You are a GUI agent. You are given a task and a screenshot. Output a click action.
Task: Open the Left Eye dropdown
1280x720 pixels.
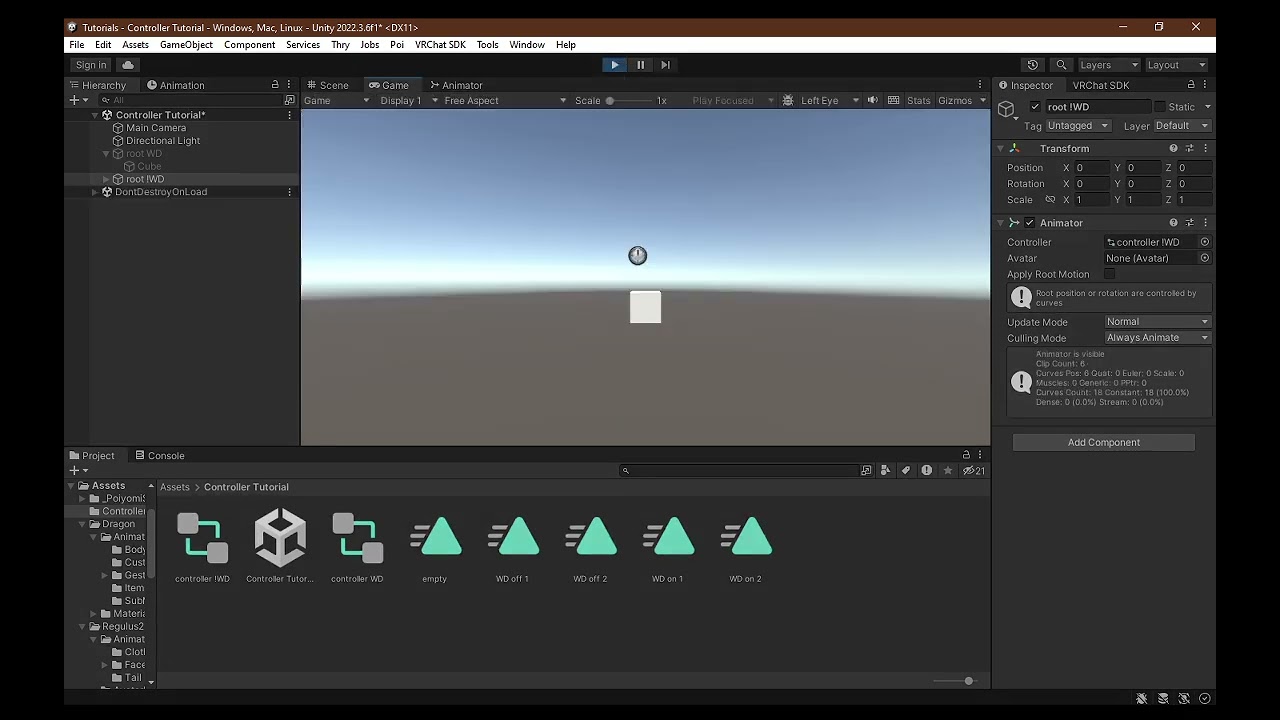[829, 100]
